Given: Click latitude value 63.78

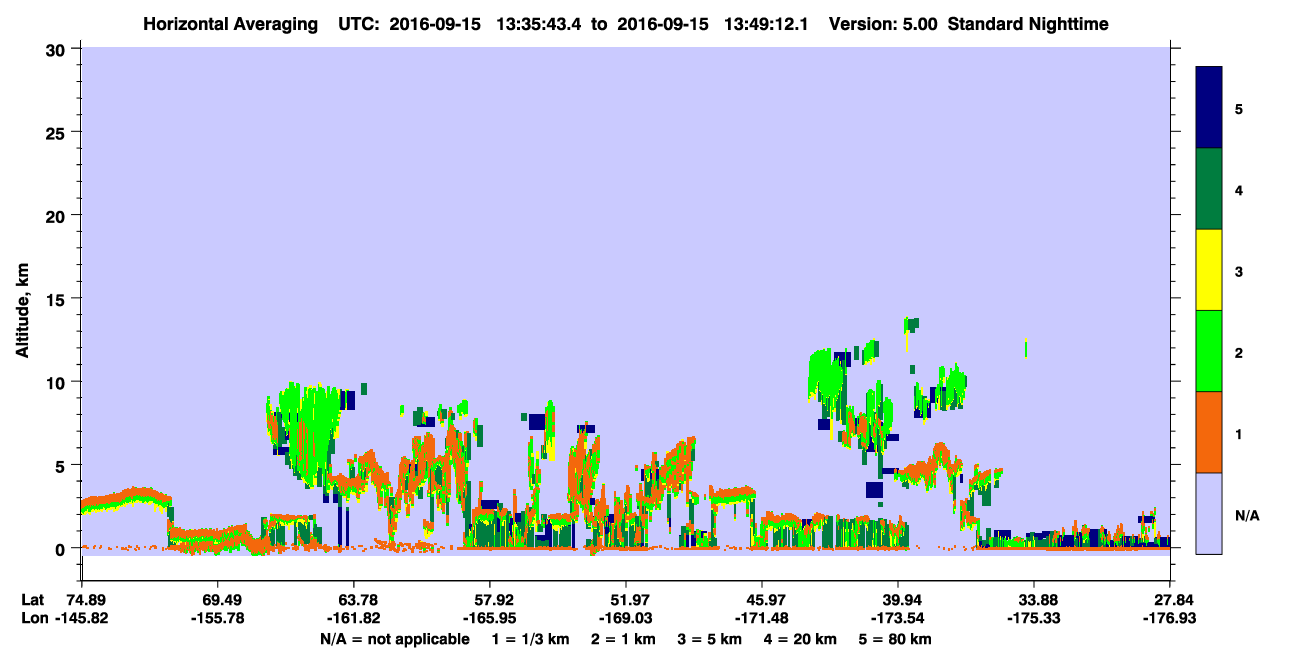Looking at the screenshot, I should 353,600.
